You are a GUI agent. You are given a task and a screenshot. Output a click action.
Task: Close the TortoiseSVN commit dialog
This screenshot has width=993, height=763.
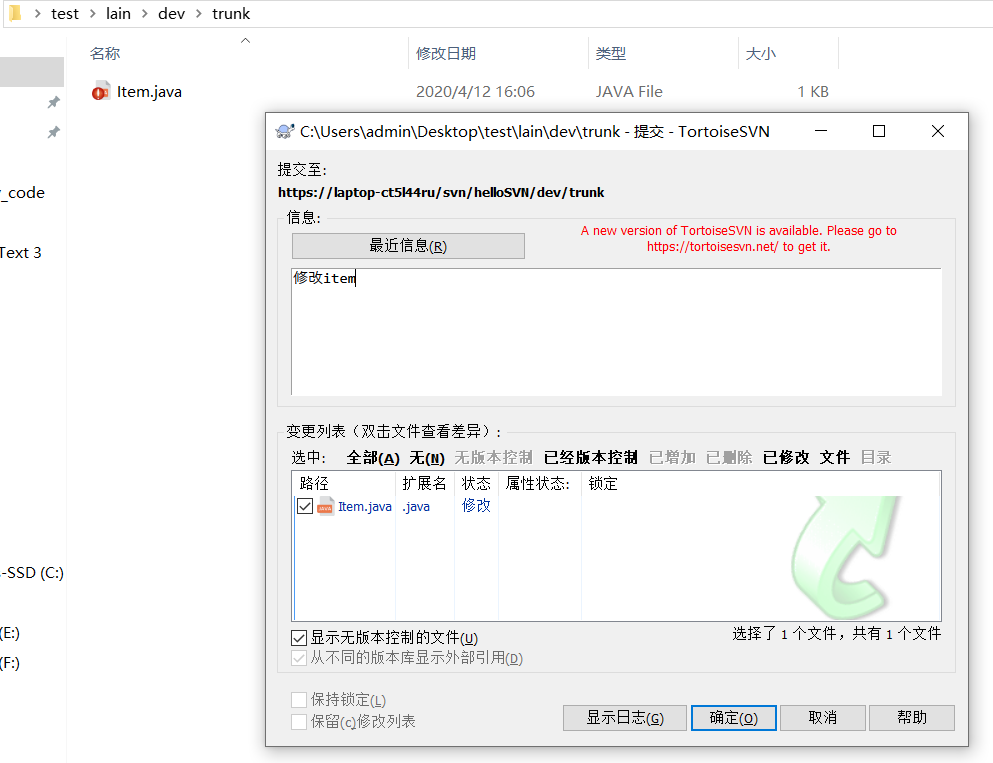pyautogui.click(x=938, y=131)
